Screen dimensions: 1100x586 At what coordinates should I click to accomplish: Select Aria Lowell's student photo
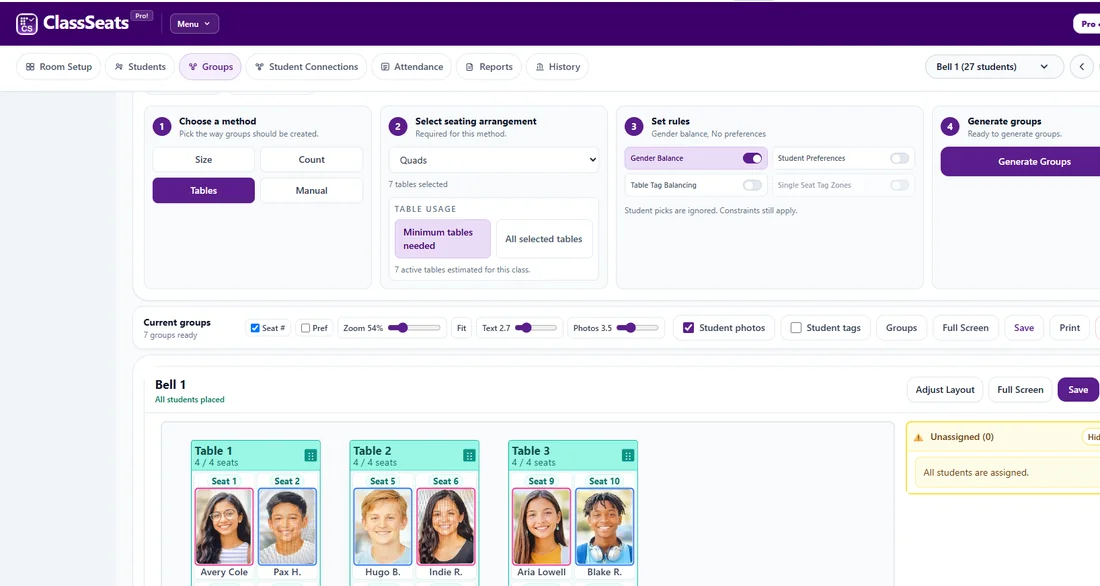pos(541,526)
